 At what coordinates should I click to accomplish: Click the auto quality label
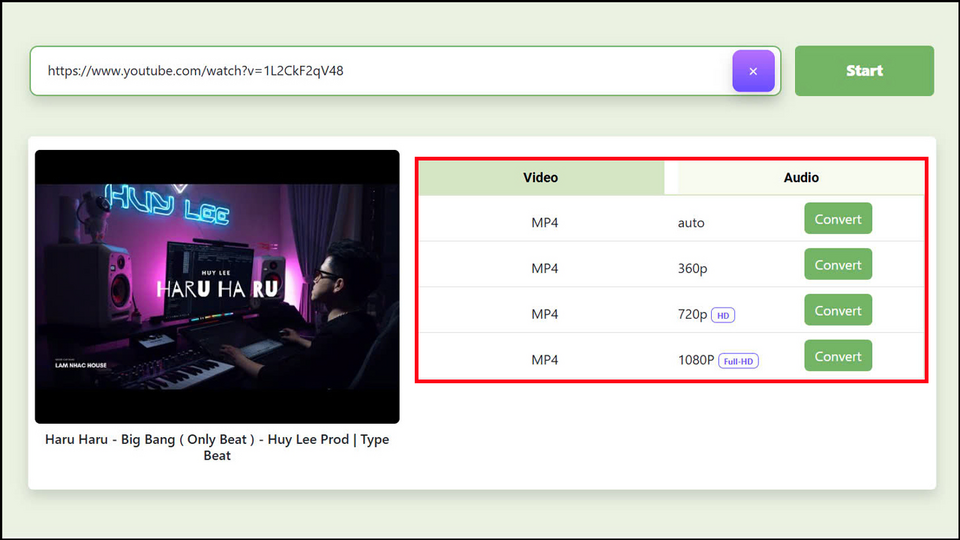pos(691,223)
